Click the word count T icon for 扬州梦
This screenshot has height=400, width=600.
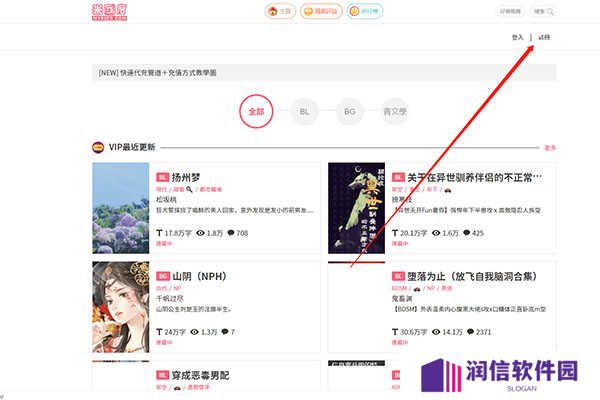[x=159, y=233]
